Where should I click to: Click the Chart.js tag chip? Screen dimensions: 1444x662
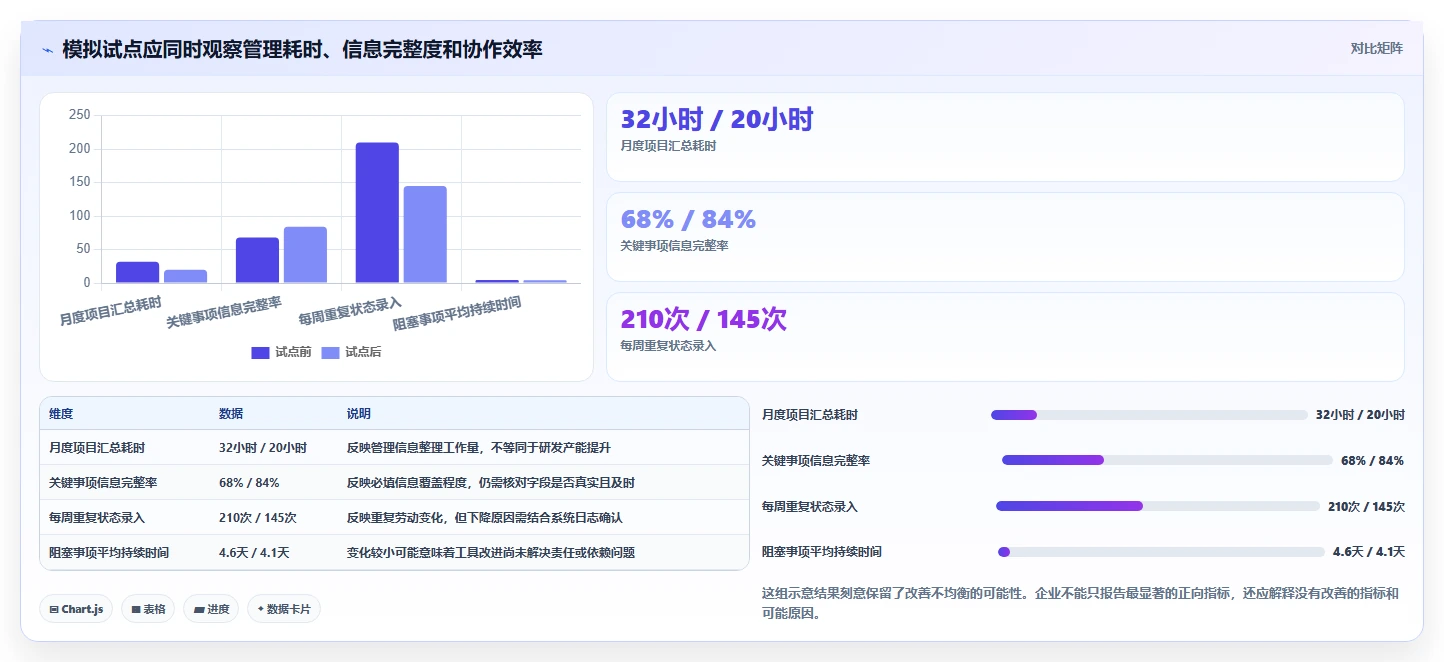click(x=76, y=609)
